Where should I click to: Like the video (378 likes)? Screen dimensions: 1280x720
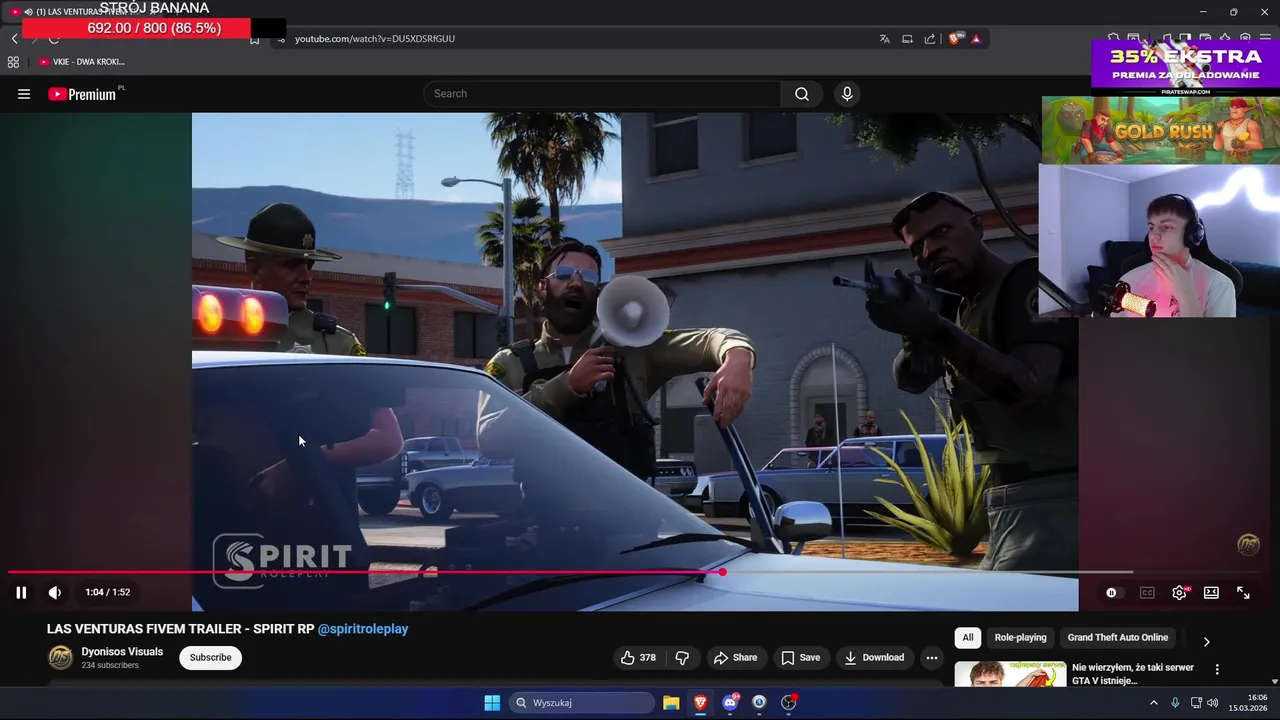[x=638, y=658]
